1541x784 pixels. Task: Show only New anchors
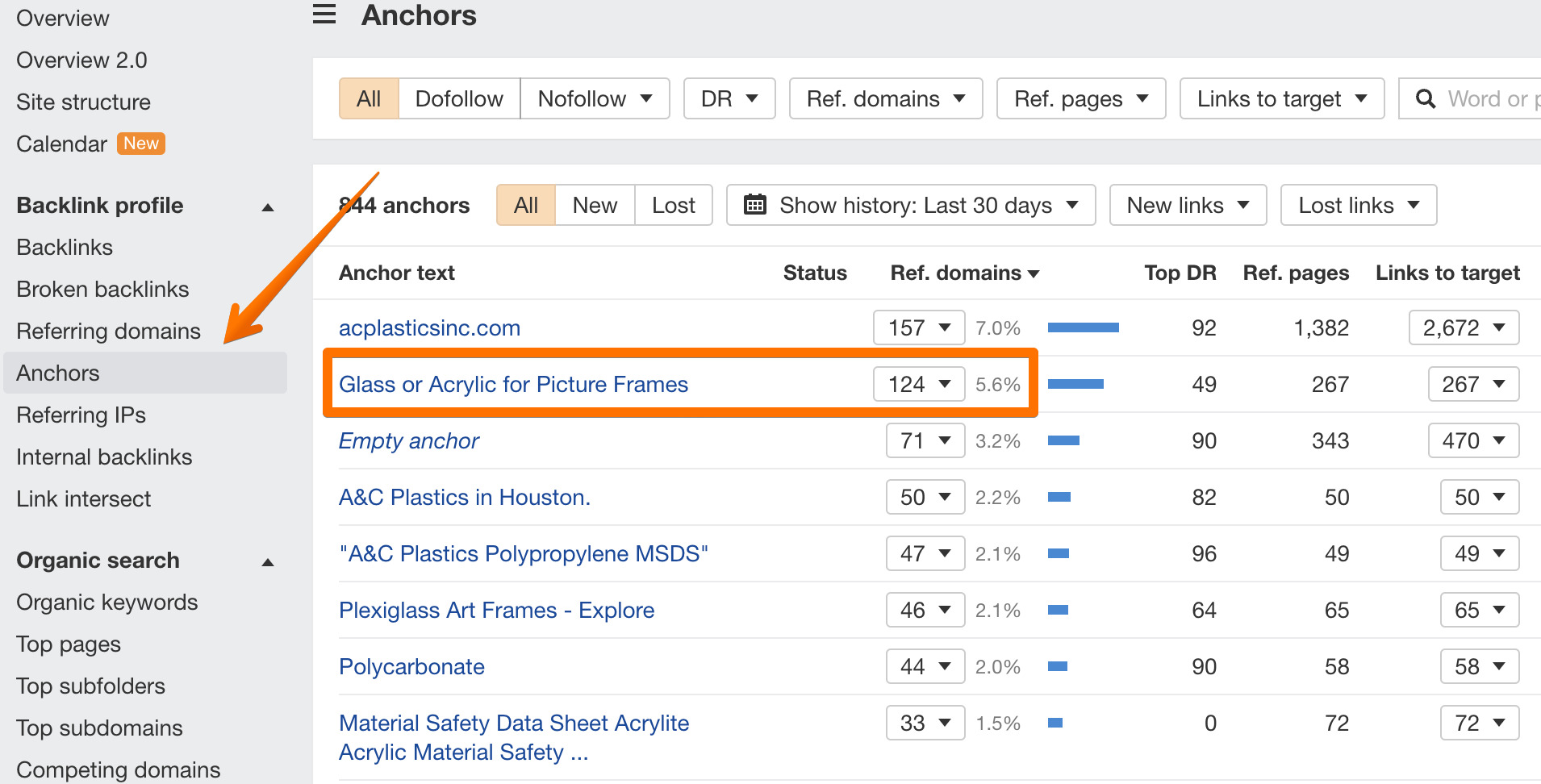[x=594, y=205]
